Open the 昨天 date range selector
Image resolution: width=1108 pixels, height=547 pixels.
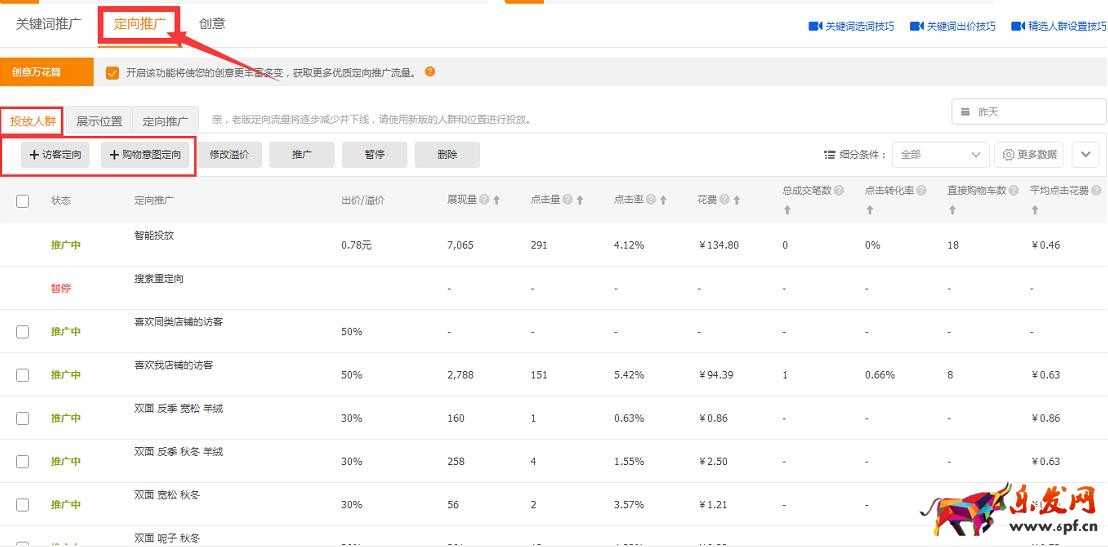coord(1028,112)
